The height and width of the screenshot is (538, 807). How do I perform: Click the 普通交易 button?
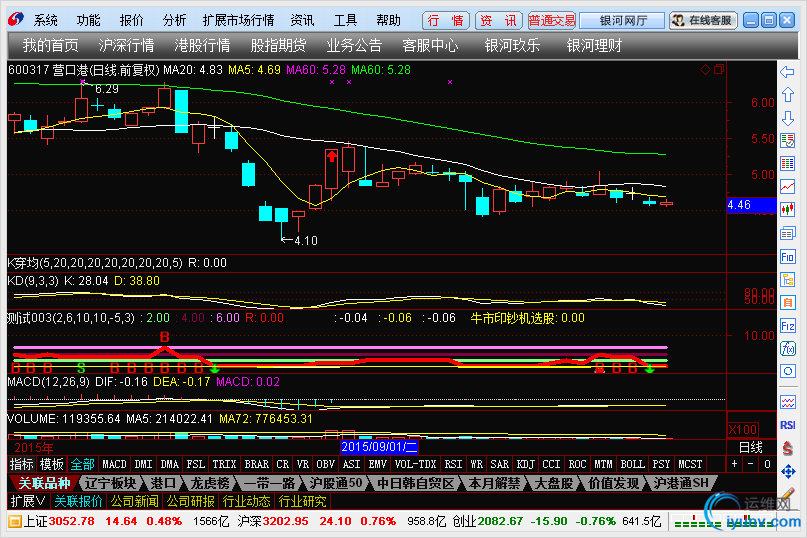(x=552, y=21)
